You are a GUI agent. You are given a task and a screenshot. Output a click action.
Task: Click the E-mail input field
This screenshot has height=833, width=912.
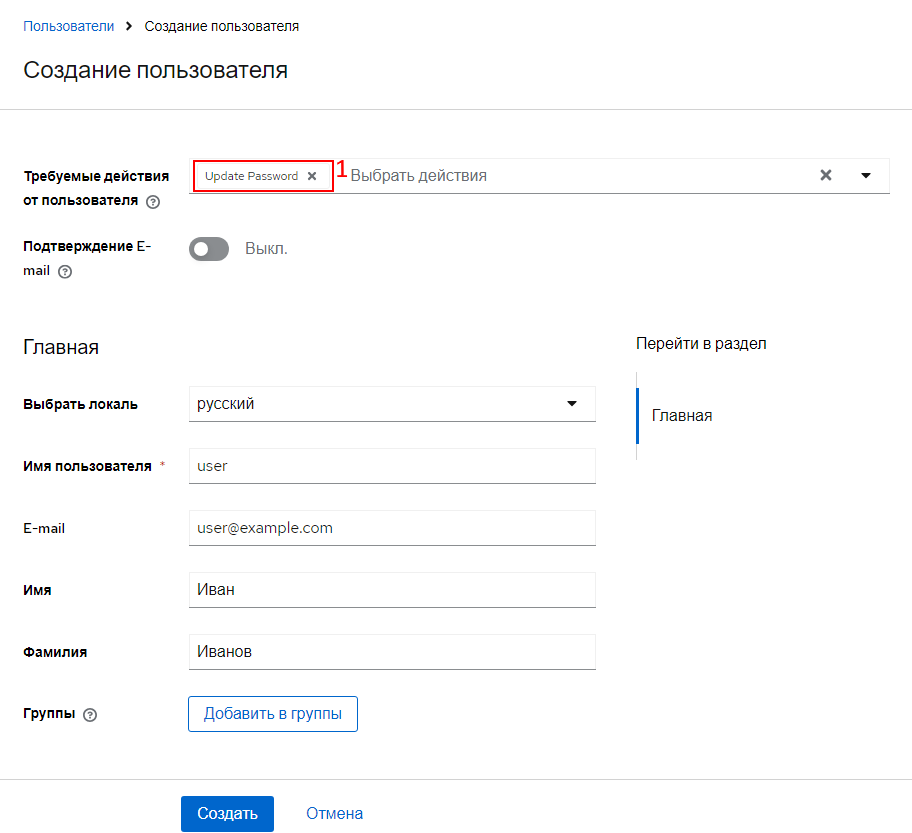click(391, 528)
